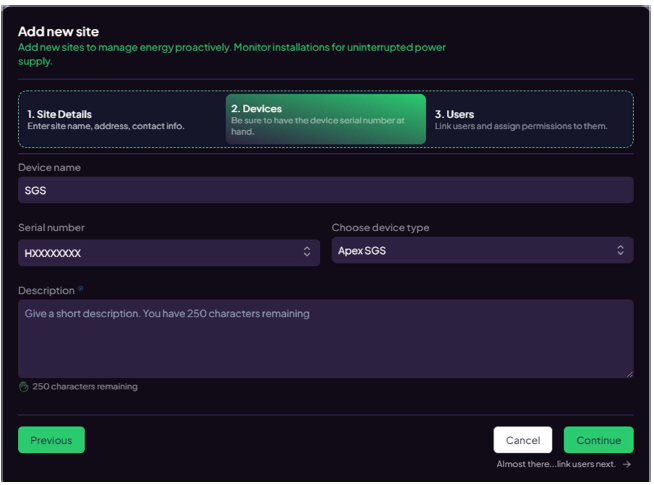
Task: Open the Serial number HXXXXXXXX combo box
Action: [x=169, y=253]
